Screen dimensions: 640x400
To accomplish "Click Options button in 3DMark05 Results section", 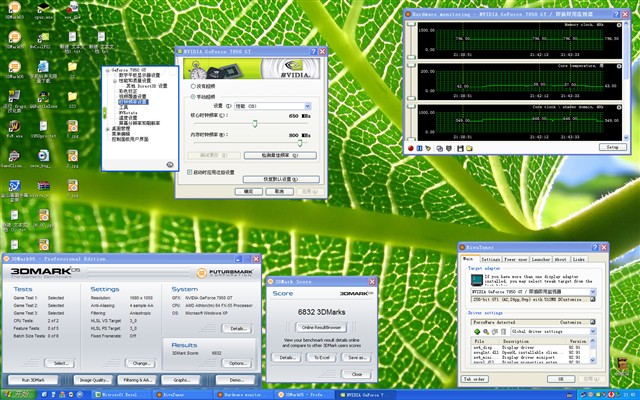I will (x=237, y=363).
